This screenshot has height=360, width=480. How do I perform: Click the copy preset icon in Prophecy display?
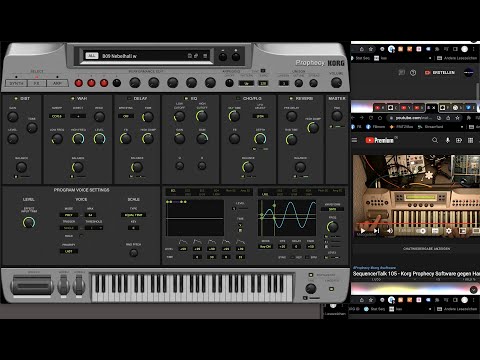[196, 56]
